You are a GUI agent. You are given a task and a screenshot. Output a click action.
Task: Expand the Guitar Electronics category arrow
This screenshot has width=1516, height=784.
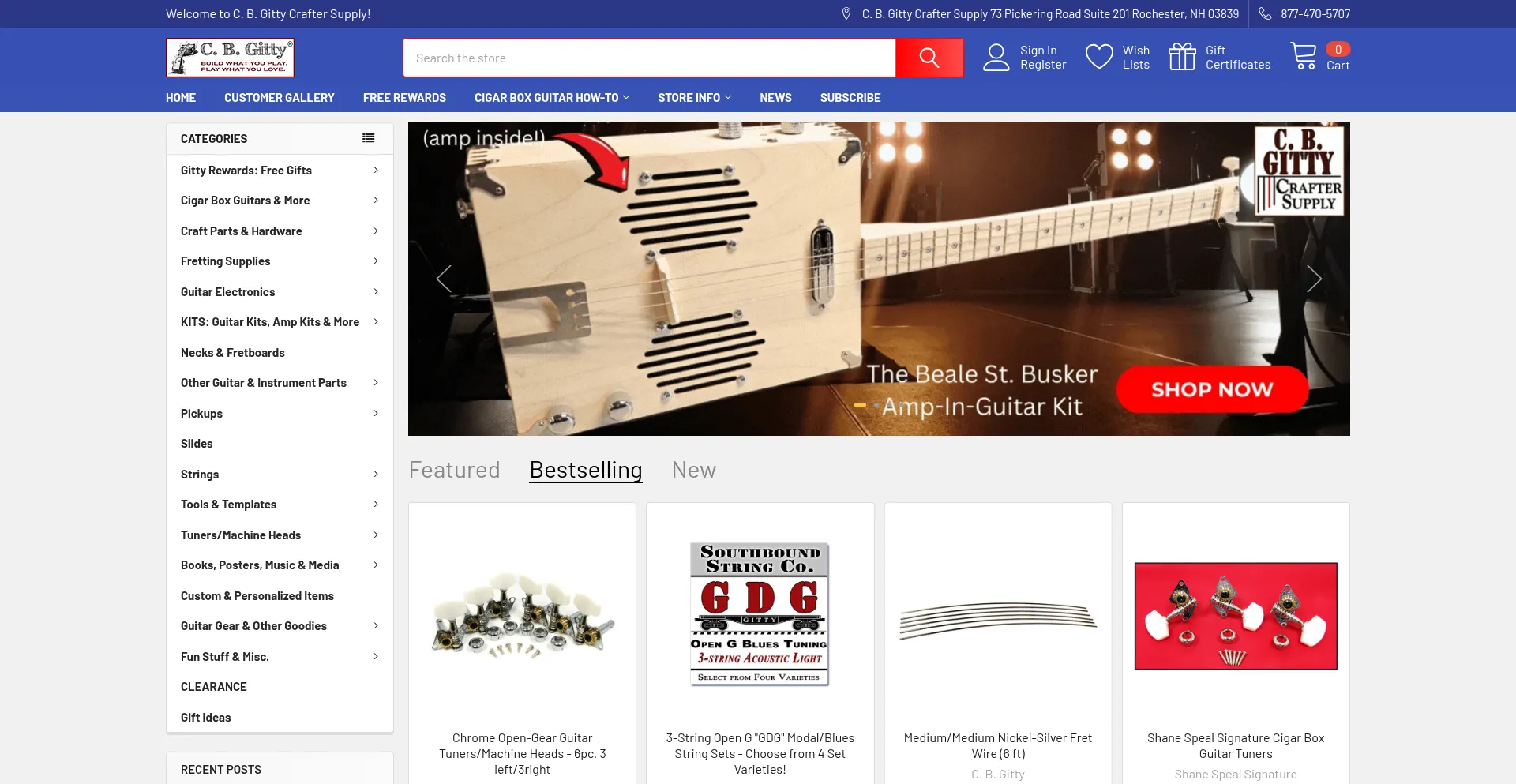coord(376,291)
